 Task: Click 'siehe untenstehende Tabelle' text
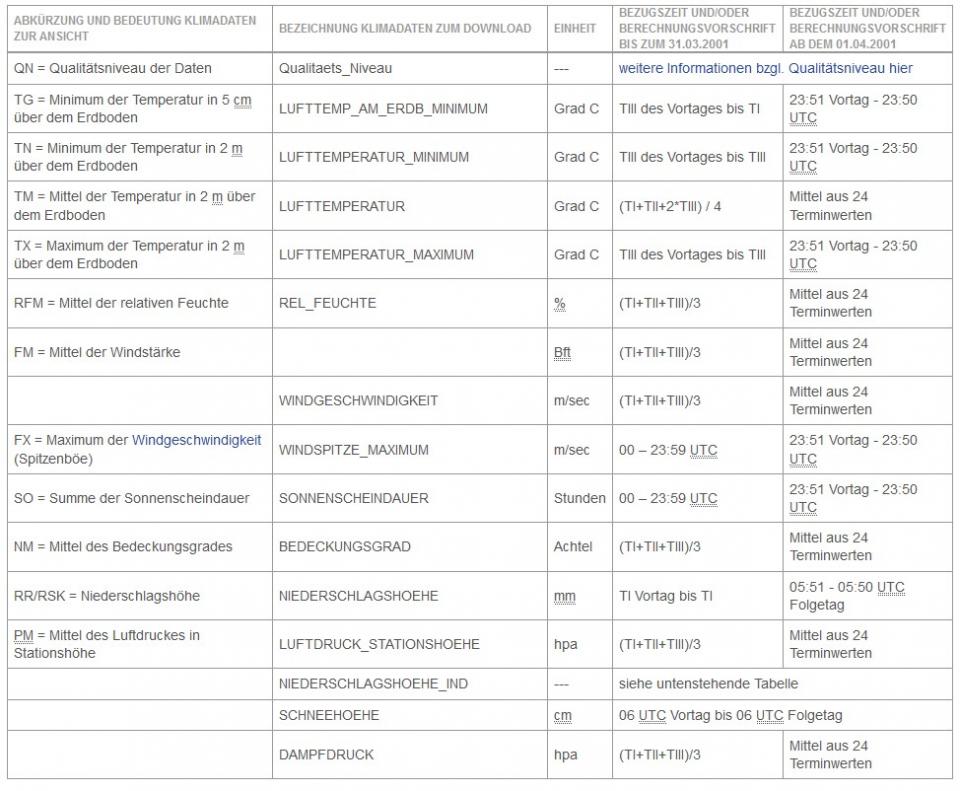(x=708, y=684)
